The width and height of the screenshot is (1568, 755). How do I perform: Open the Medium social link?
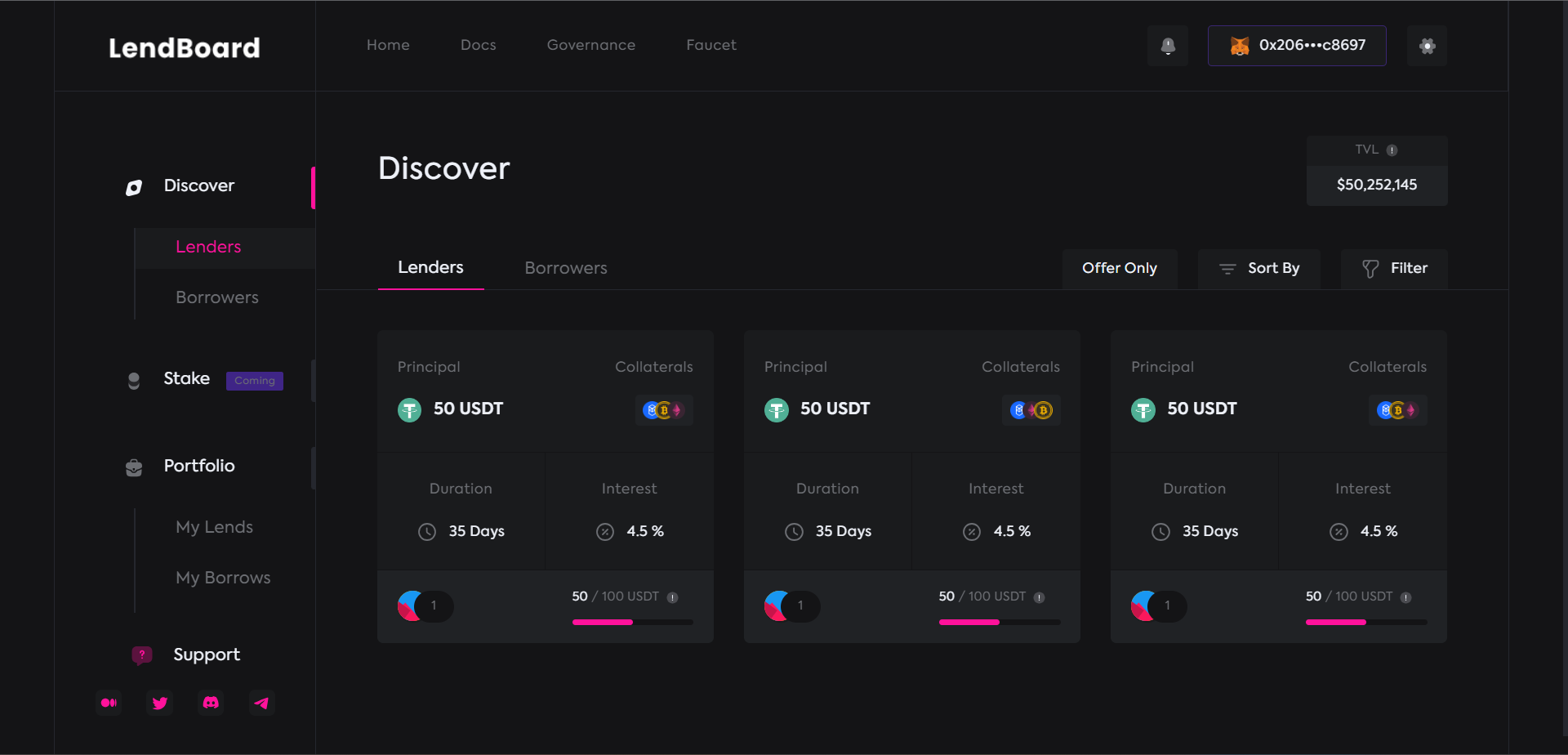click(x=109, y=703)
